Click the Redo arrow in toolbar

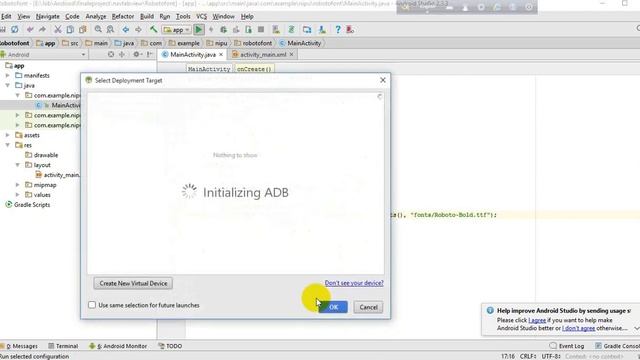point(42,29)
